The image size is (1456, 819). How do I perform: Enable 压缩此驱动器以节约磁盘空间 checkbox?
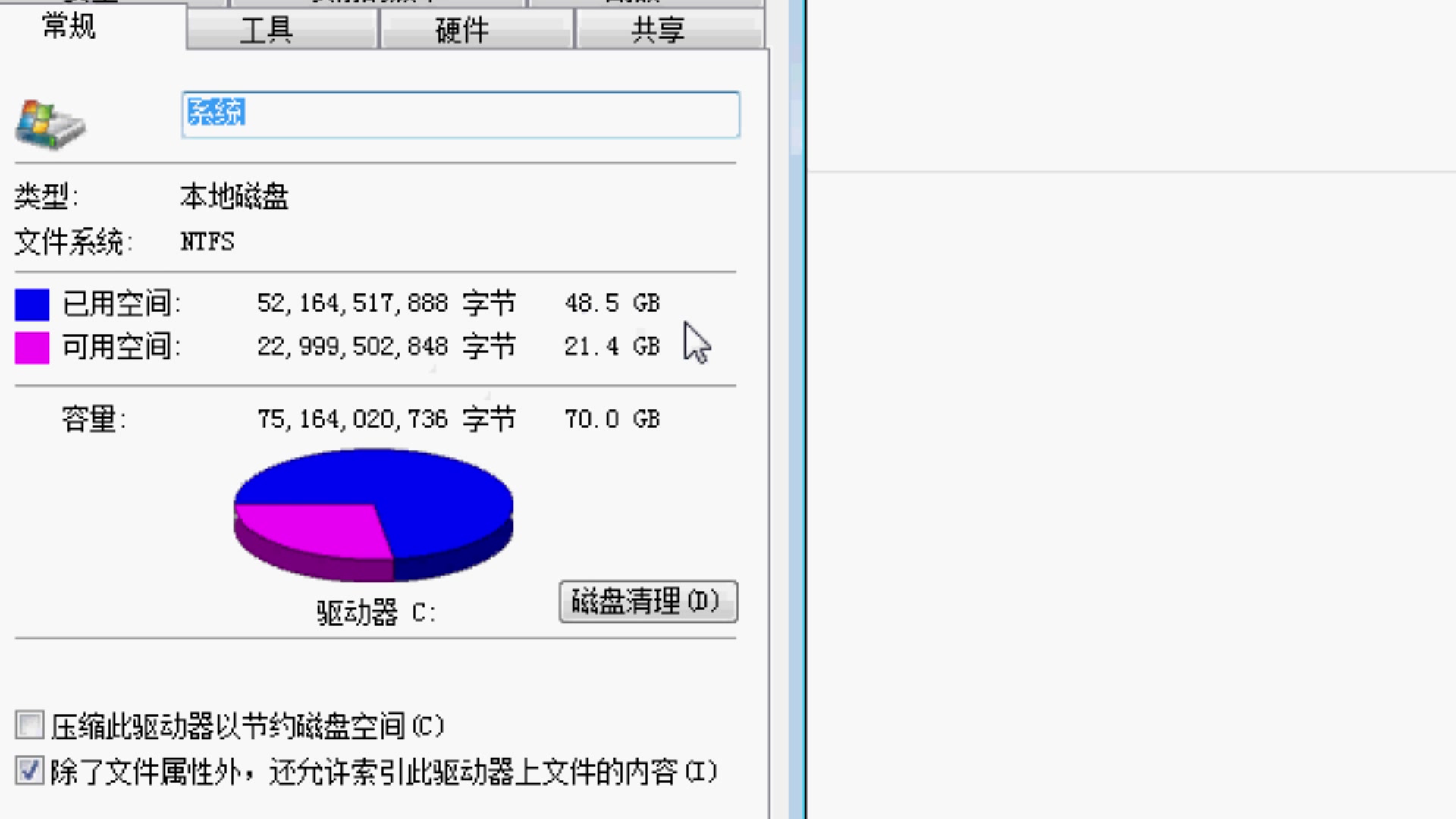[x=29, y=725]
